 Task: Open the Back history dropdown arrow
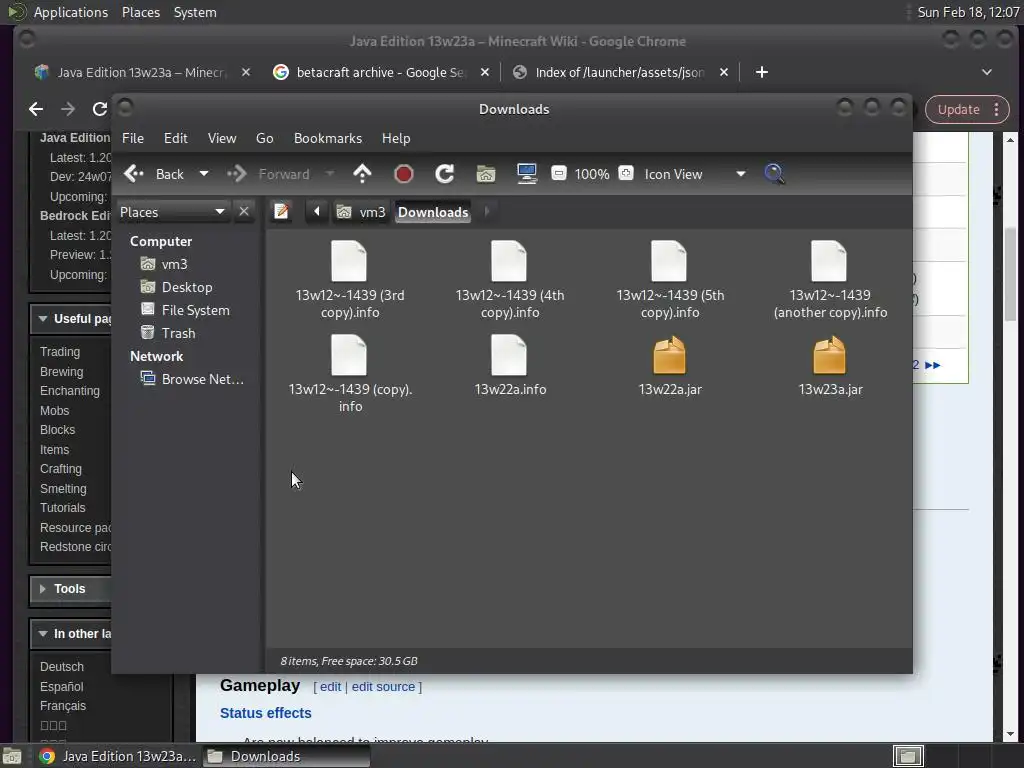point(204,174)
